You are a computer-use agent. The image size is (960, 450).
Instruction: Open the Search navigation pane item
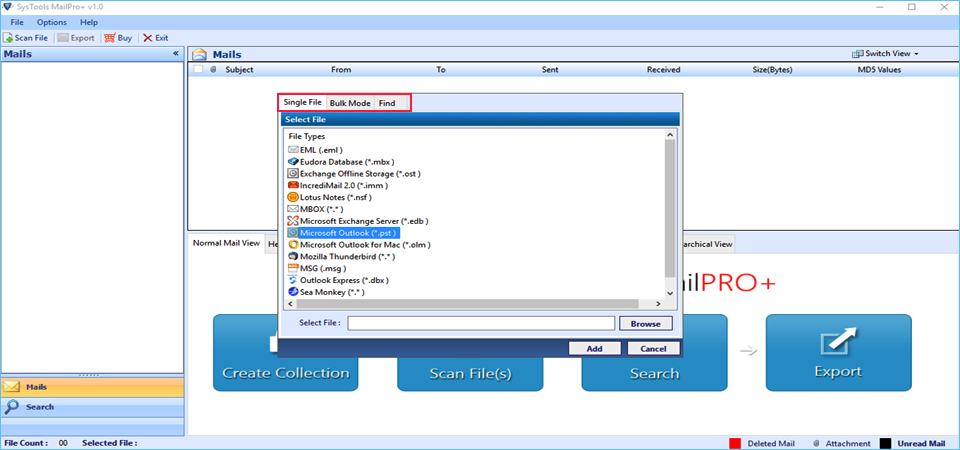pos(92,407)
